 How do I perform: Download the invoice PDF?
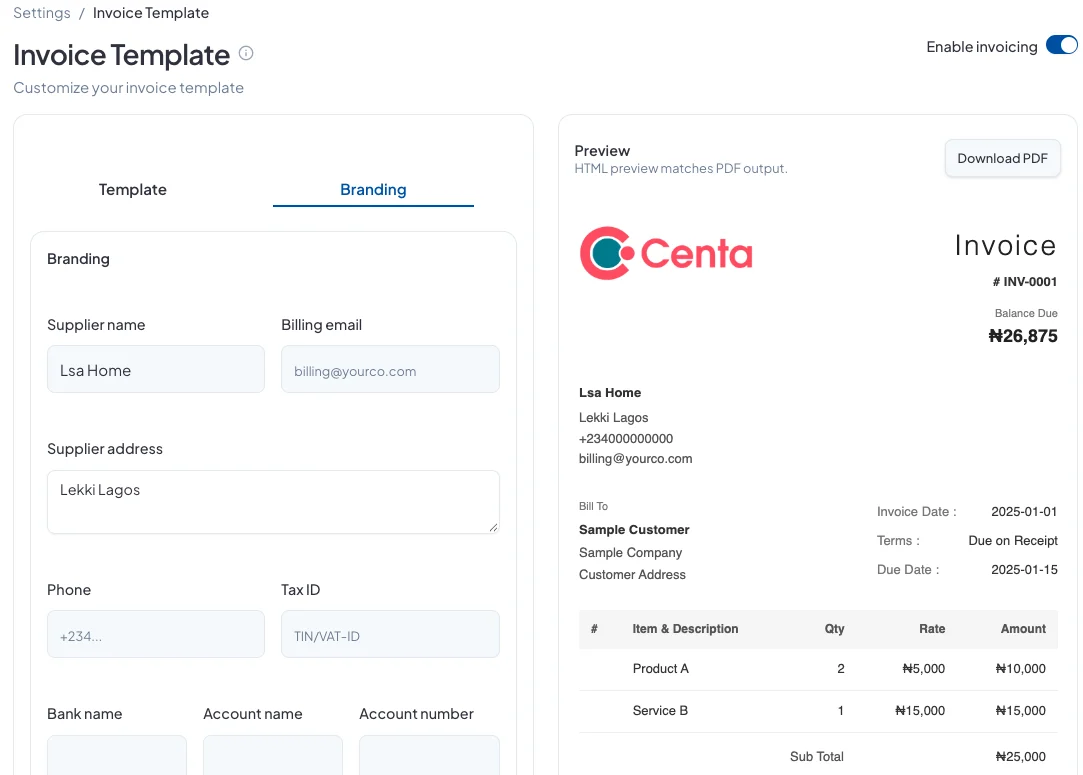tap(1002, 158)
